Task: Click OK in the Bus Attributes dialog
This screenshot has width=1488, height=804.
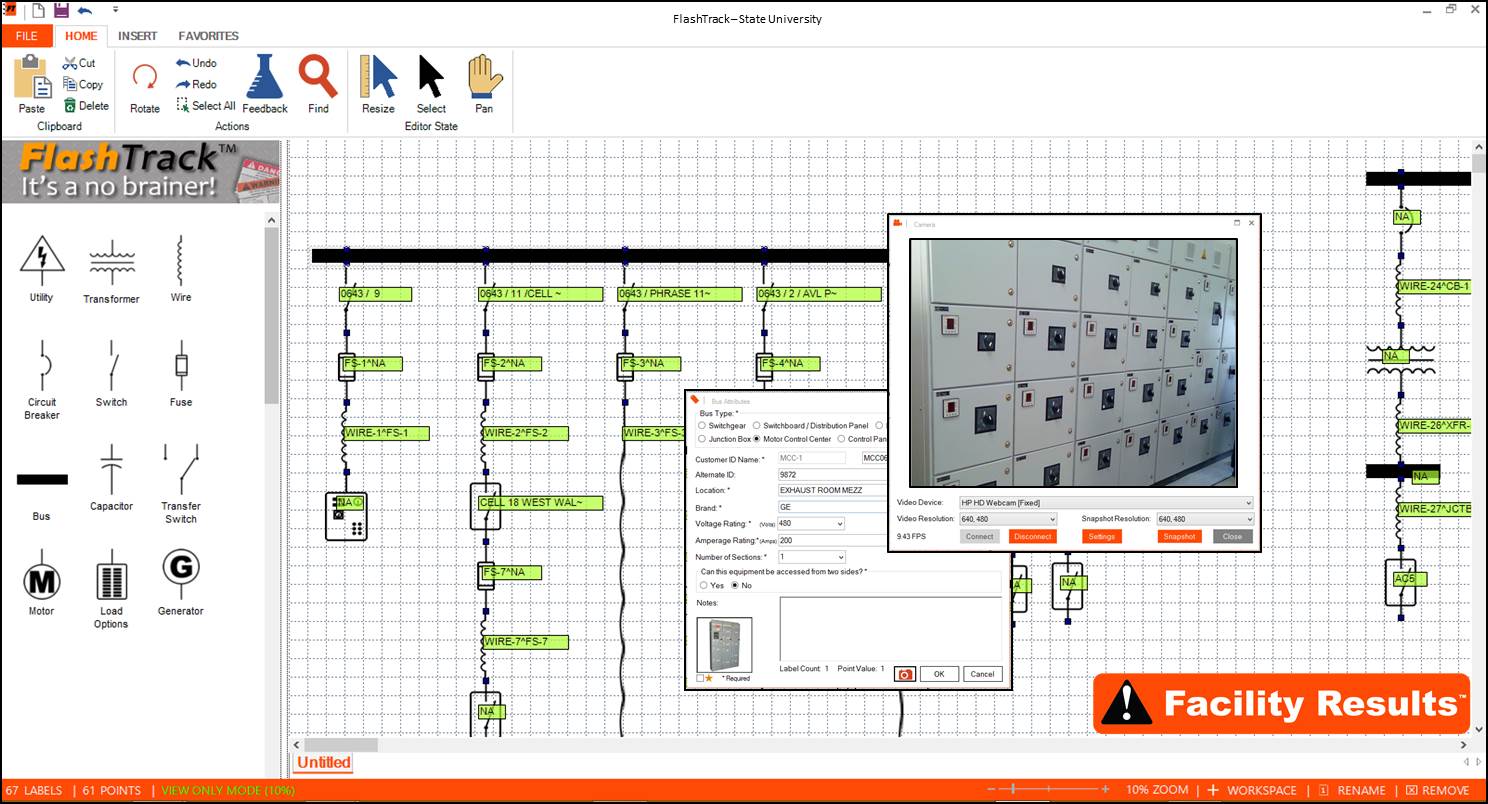Action: click(x=939, y=674)
